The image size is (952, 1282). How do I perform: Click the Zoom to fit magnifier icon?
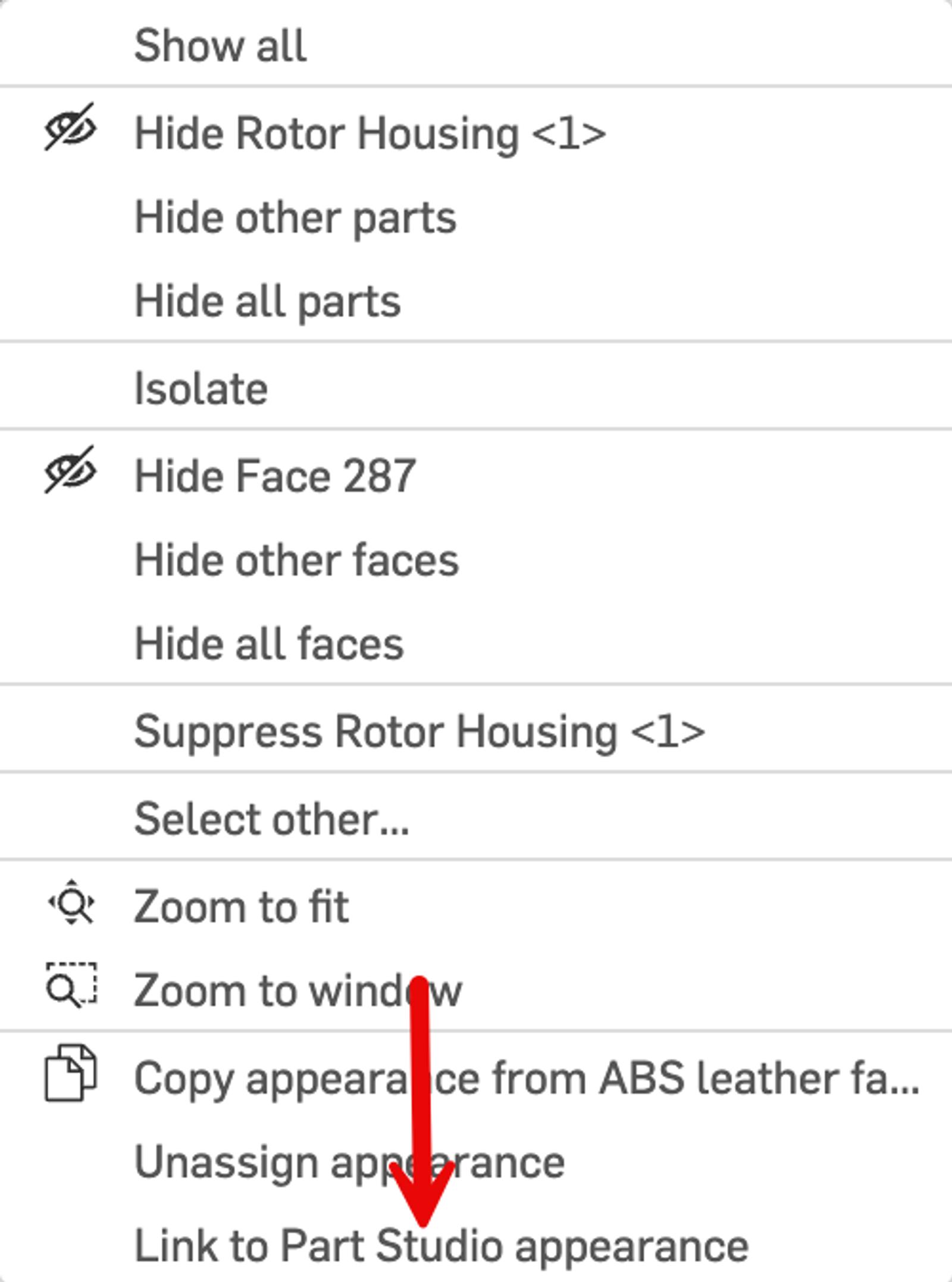pos(71,902)
